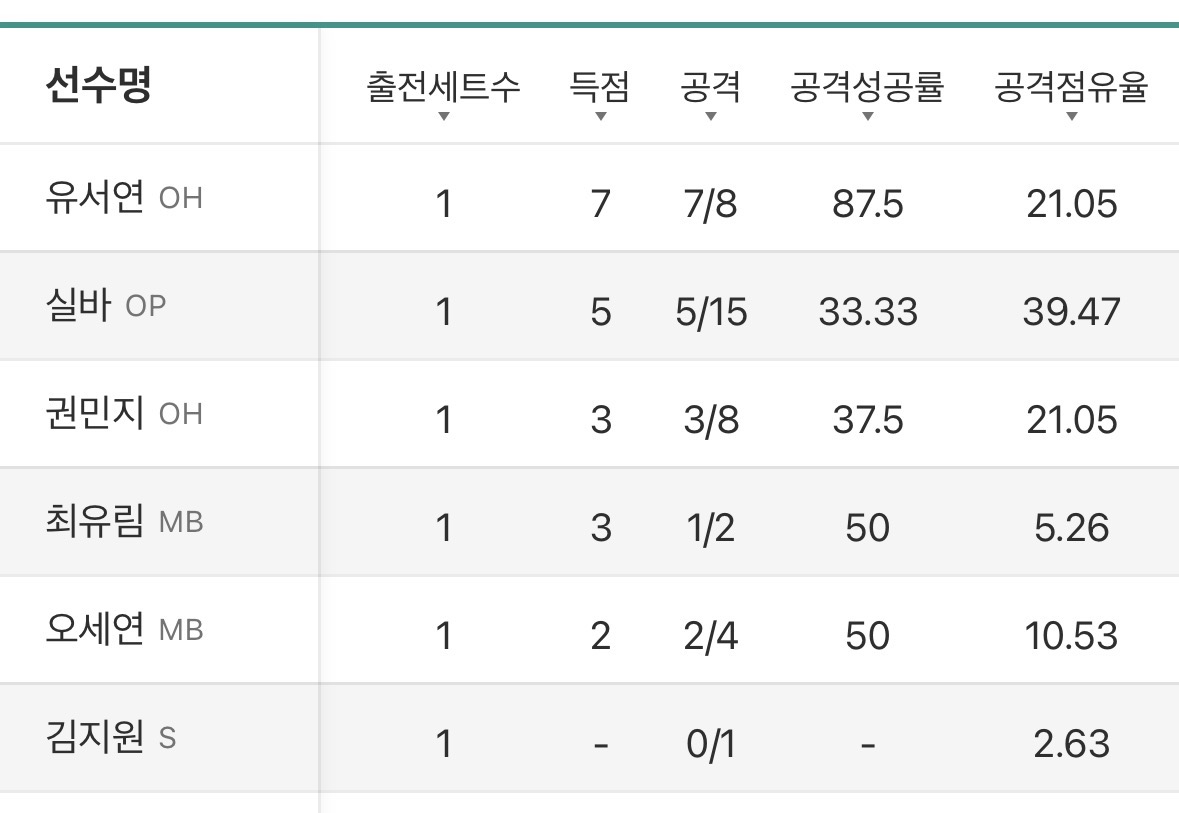Open player 실바 profile
The height and width of the screenshot is (813, 1179).
click(x=79, y=305)
